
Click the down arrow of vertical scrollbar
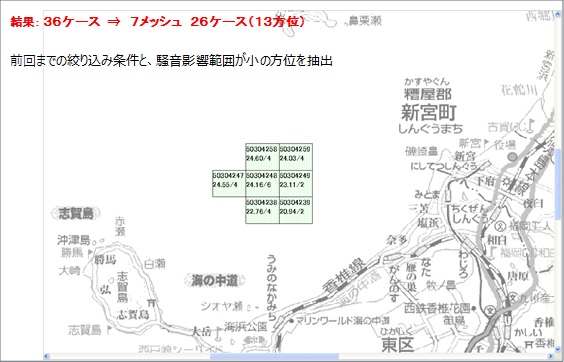pyautogui.click(x=558, y=349)
